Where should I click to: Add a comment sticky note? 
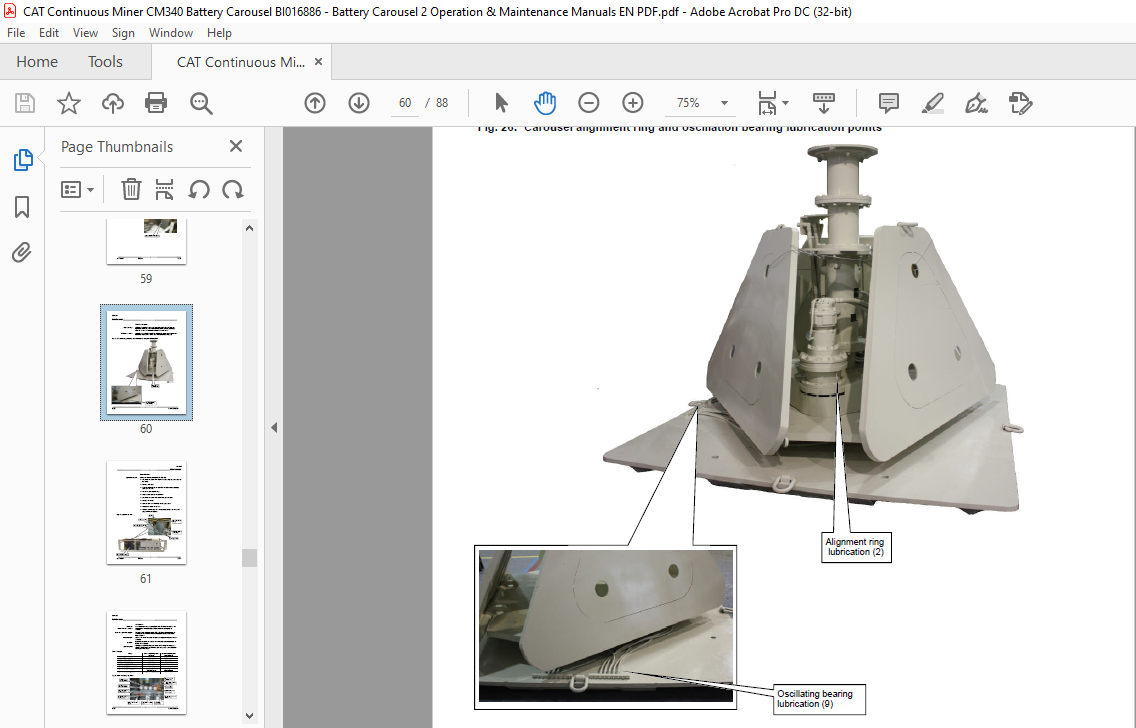click(x=888, y=103)
